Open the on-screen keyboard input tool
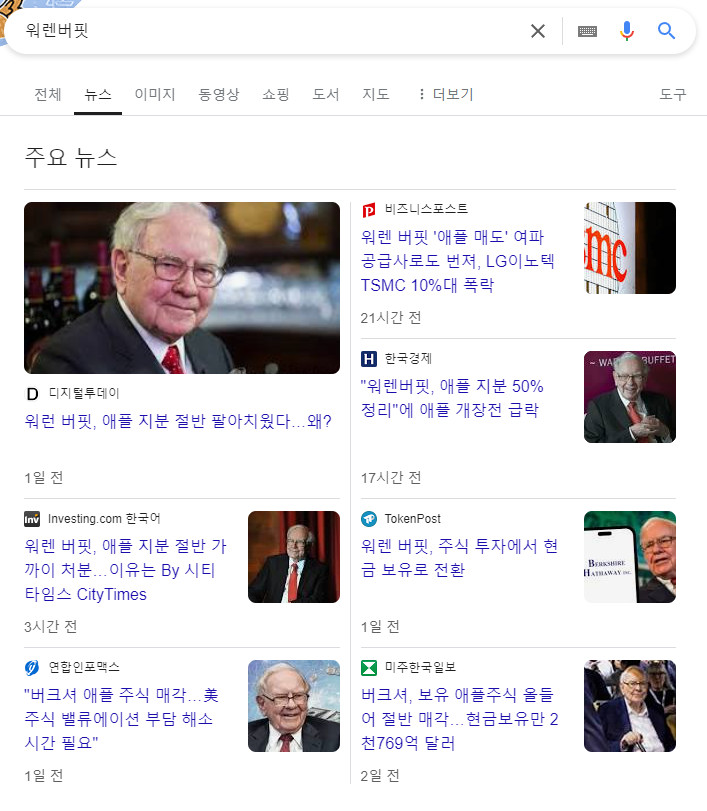The image size is (707, 811). click(x=587, y=32)
